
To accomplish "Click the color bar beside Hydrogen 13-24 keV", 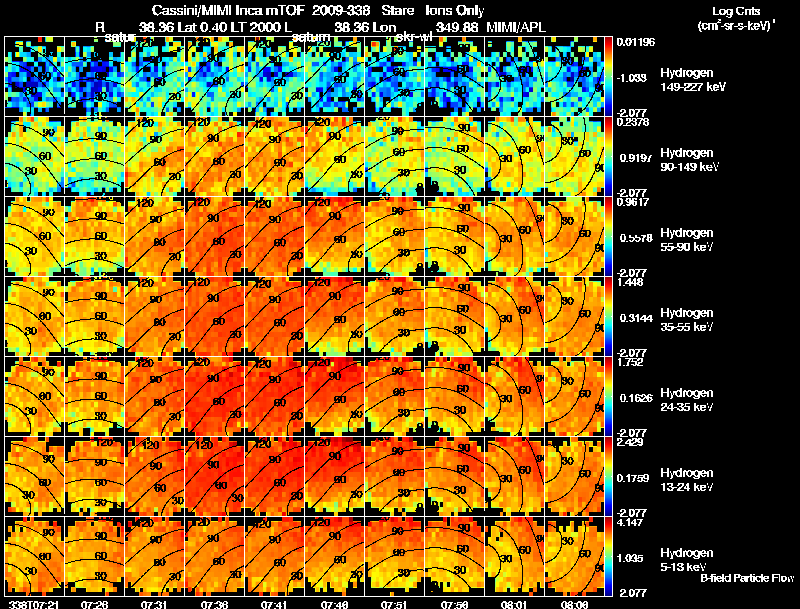I will tap(608, 477).
